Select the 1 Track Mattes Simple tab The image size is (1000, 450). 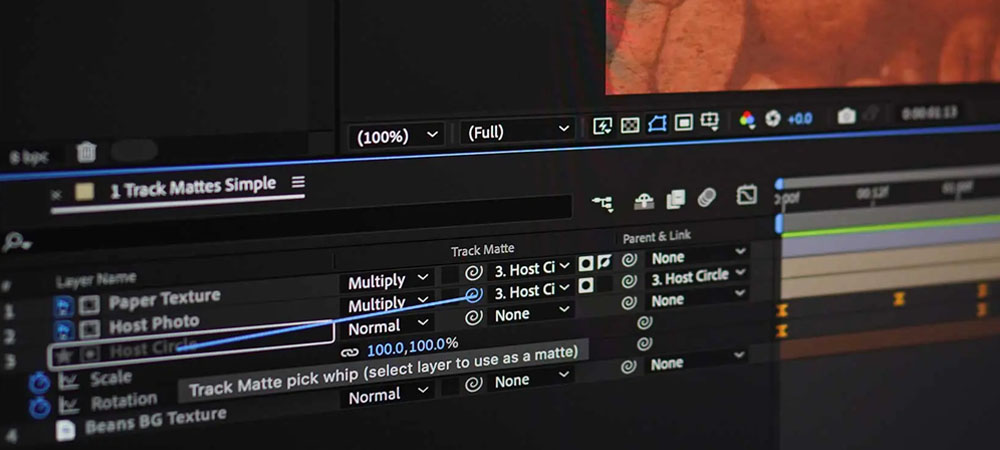coord(193,189)
